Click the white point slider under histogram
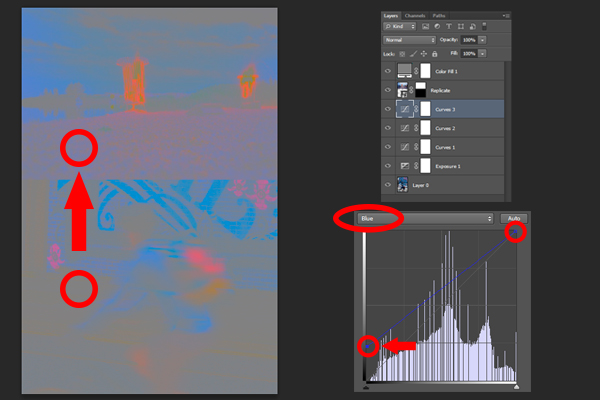The image size is (600, 400). click(517, 387)
